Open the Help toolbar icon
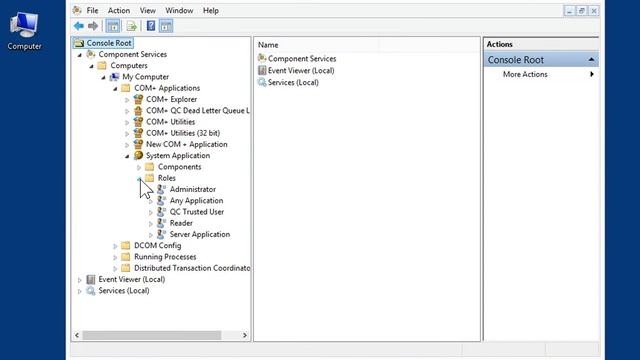Screen dimensions: 640x360 [151, 26]
